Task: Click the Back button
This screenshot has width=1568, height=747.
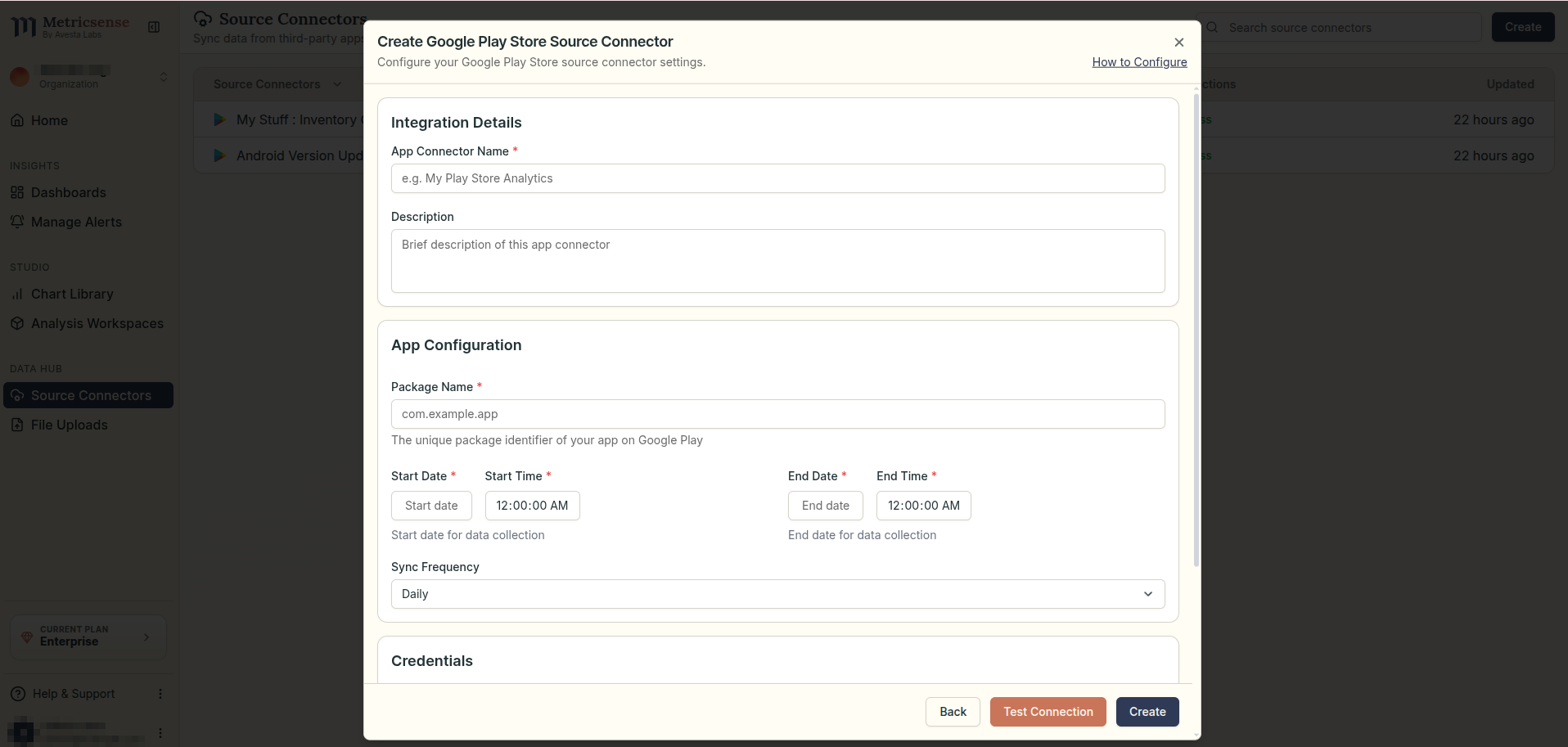Action: [x=953, y=712]
